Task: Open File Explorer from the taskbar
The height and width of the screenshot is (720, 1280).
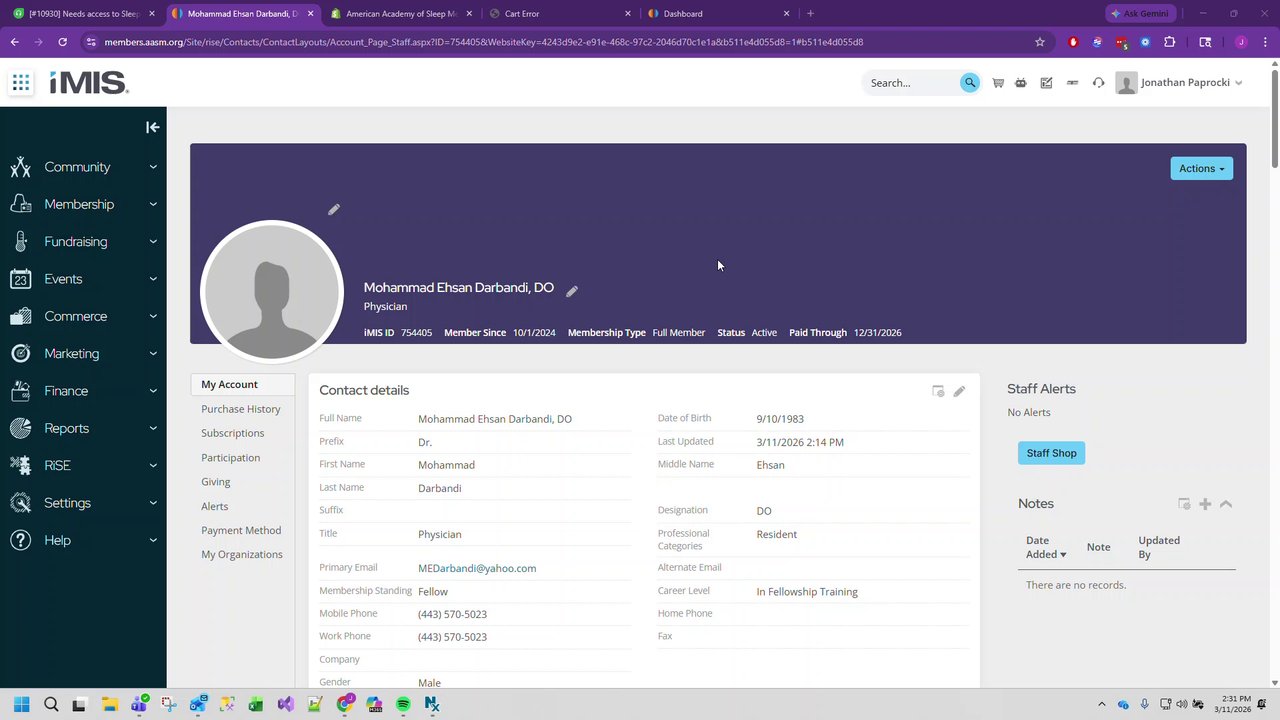Action: click(x=109, y=704)
